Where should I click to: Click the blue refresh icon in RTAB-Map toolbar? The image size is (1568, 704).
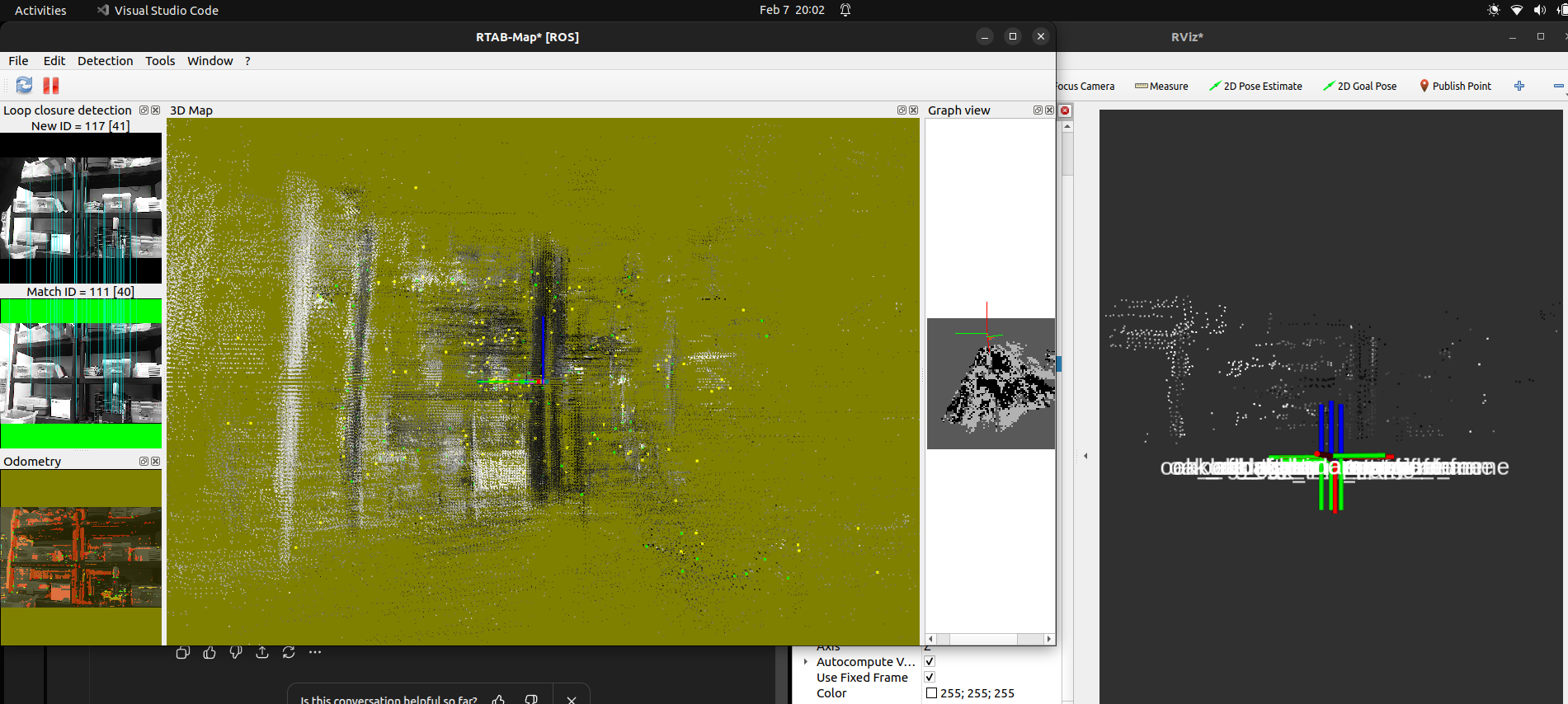click(x=24, y=85)
